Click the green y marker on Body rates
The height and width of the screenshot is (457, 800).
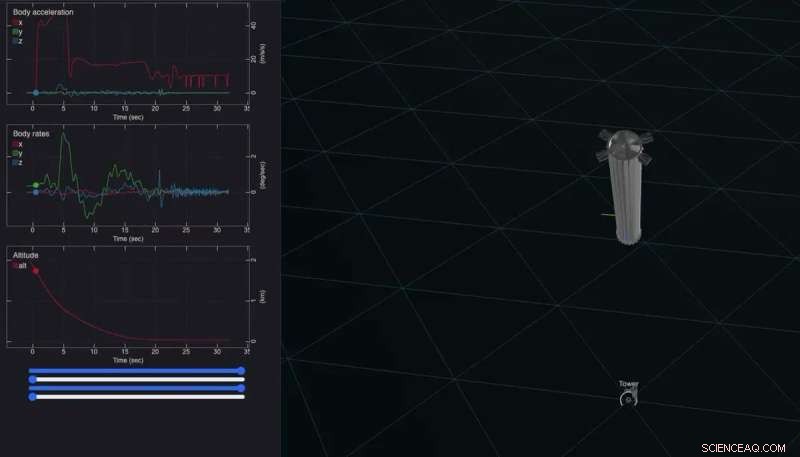35,185
